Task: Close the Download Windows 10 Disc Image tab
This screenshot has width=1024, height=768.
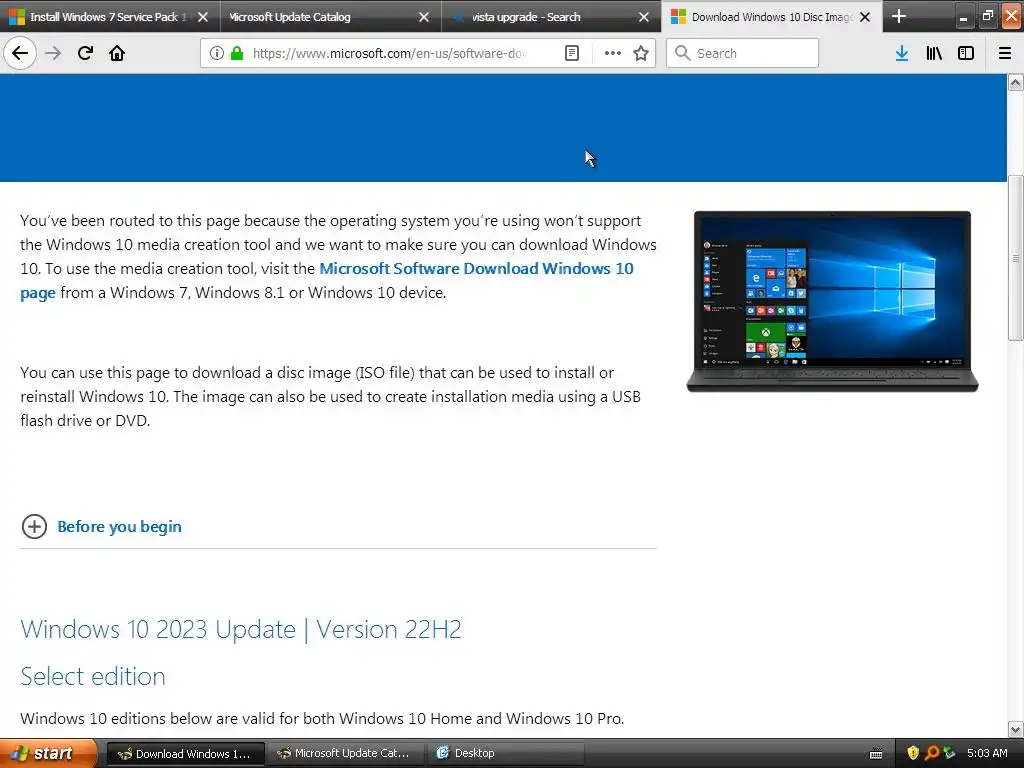Action: [865, 17]
